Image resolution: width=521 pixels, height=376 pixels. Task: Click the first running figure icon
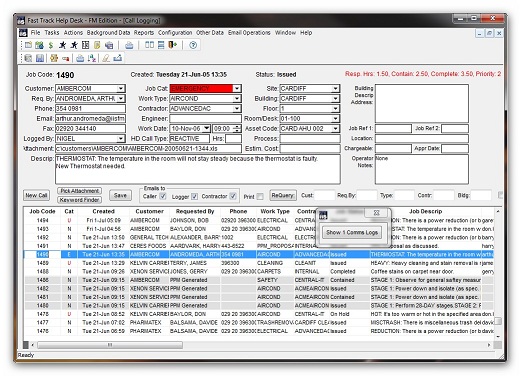pos(62,45)
